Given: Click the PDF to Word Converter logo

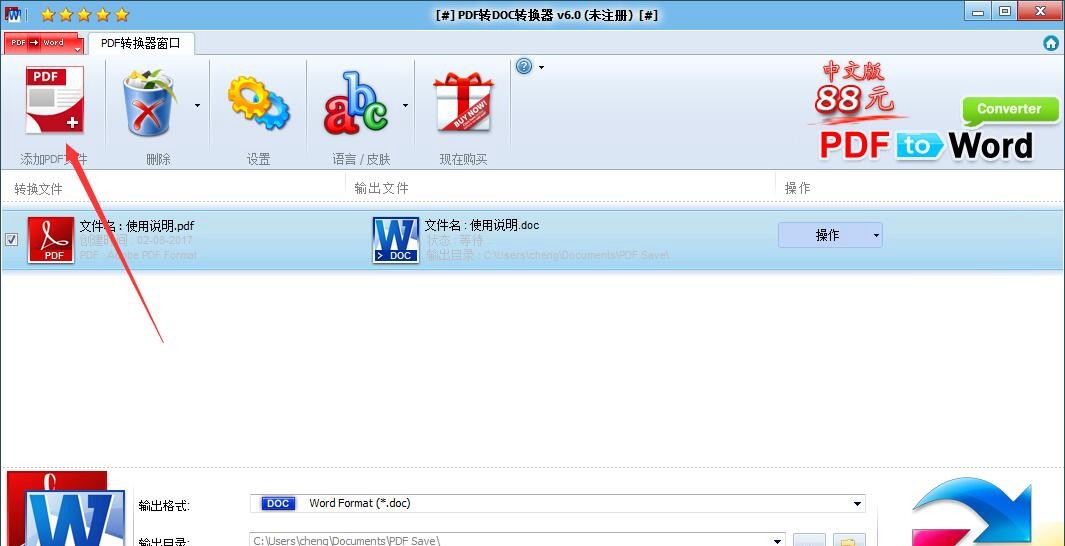Looking at the screenshot, I should click(x=939, y=129).
